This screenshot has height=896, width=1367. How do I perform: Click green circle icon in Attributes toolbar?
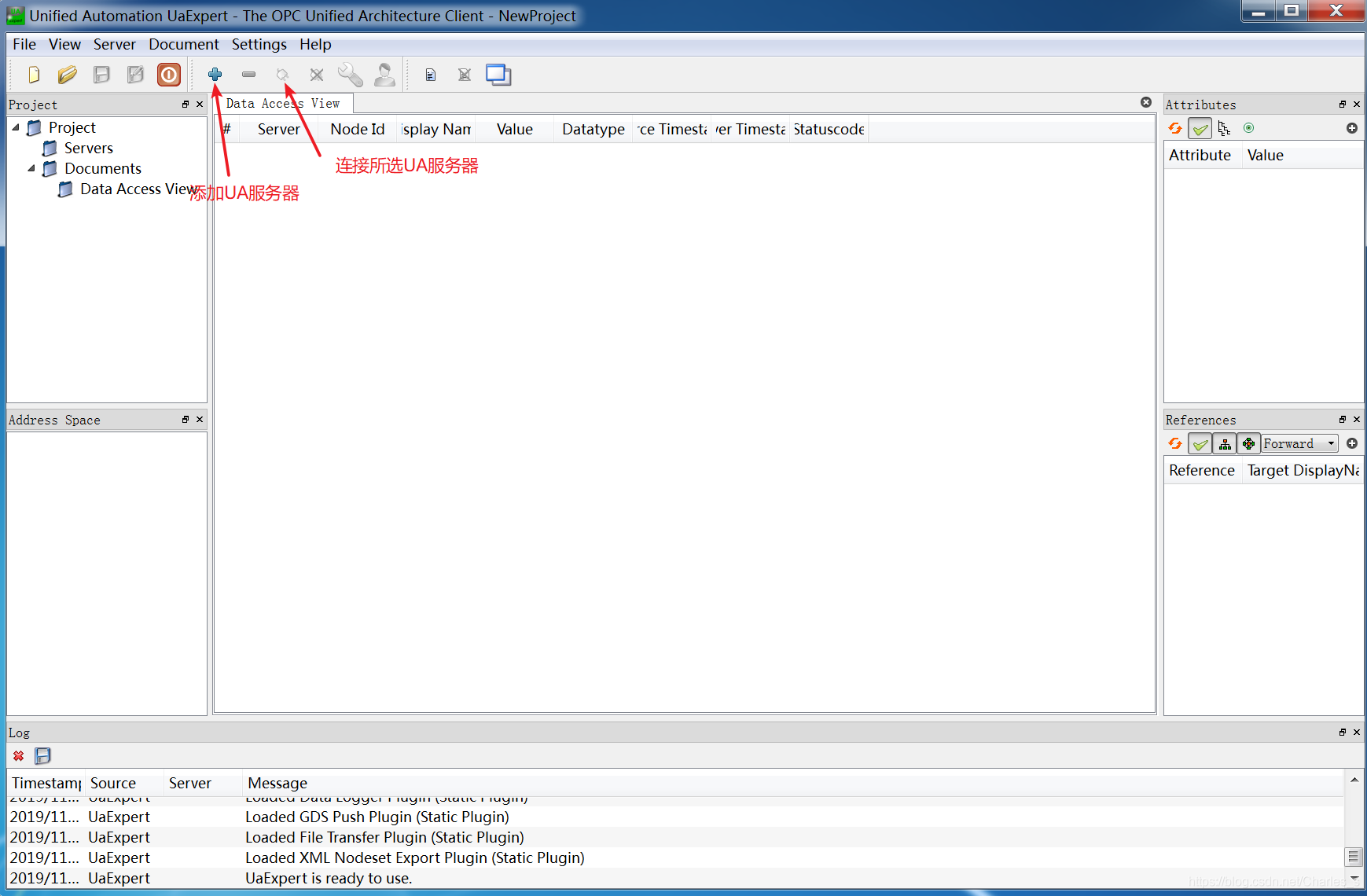click(1248, 128)
